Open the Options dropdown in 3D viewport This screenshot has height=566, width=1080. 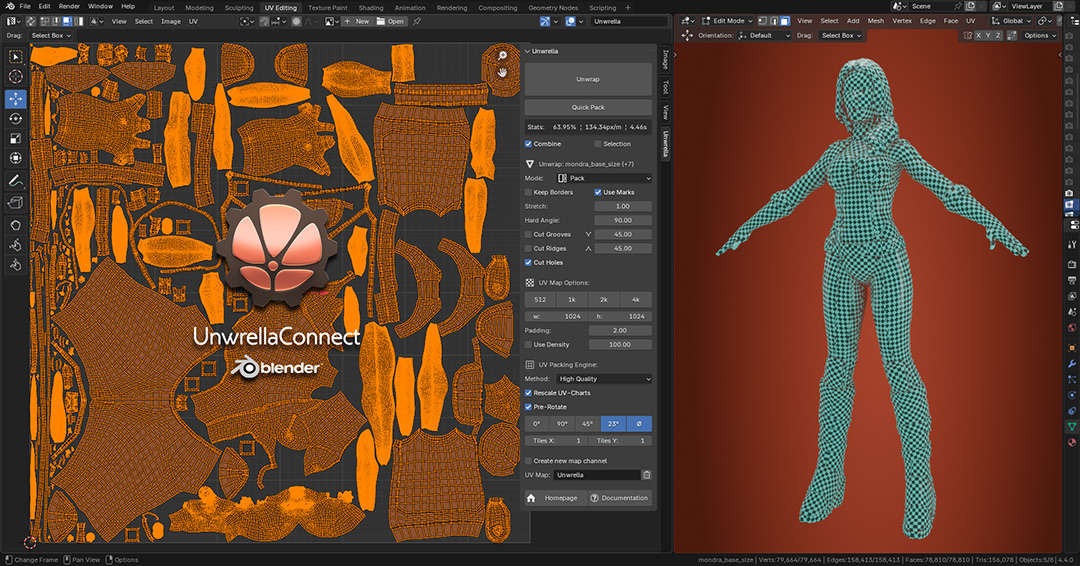(x=1039, y=35)
